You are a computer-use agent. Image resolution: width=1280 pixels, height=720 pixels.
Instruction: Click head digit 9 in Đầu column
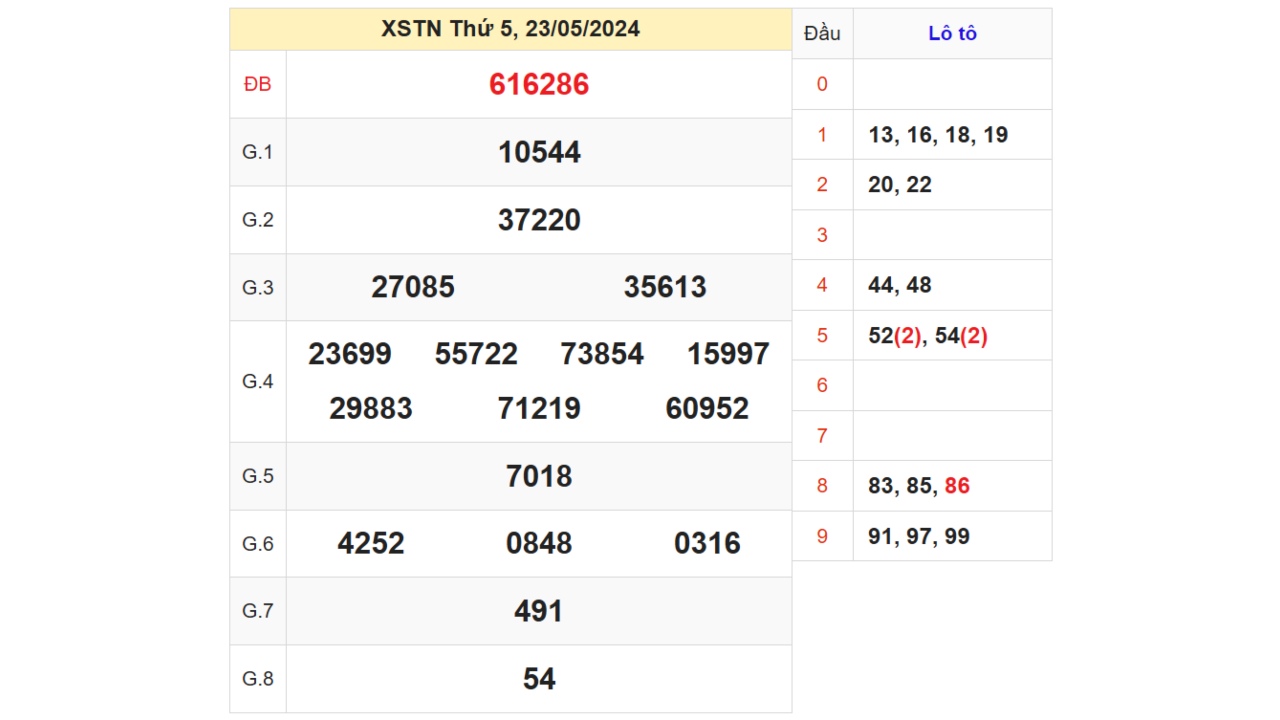(822, 537)
